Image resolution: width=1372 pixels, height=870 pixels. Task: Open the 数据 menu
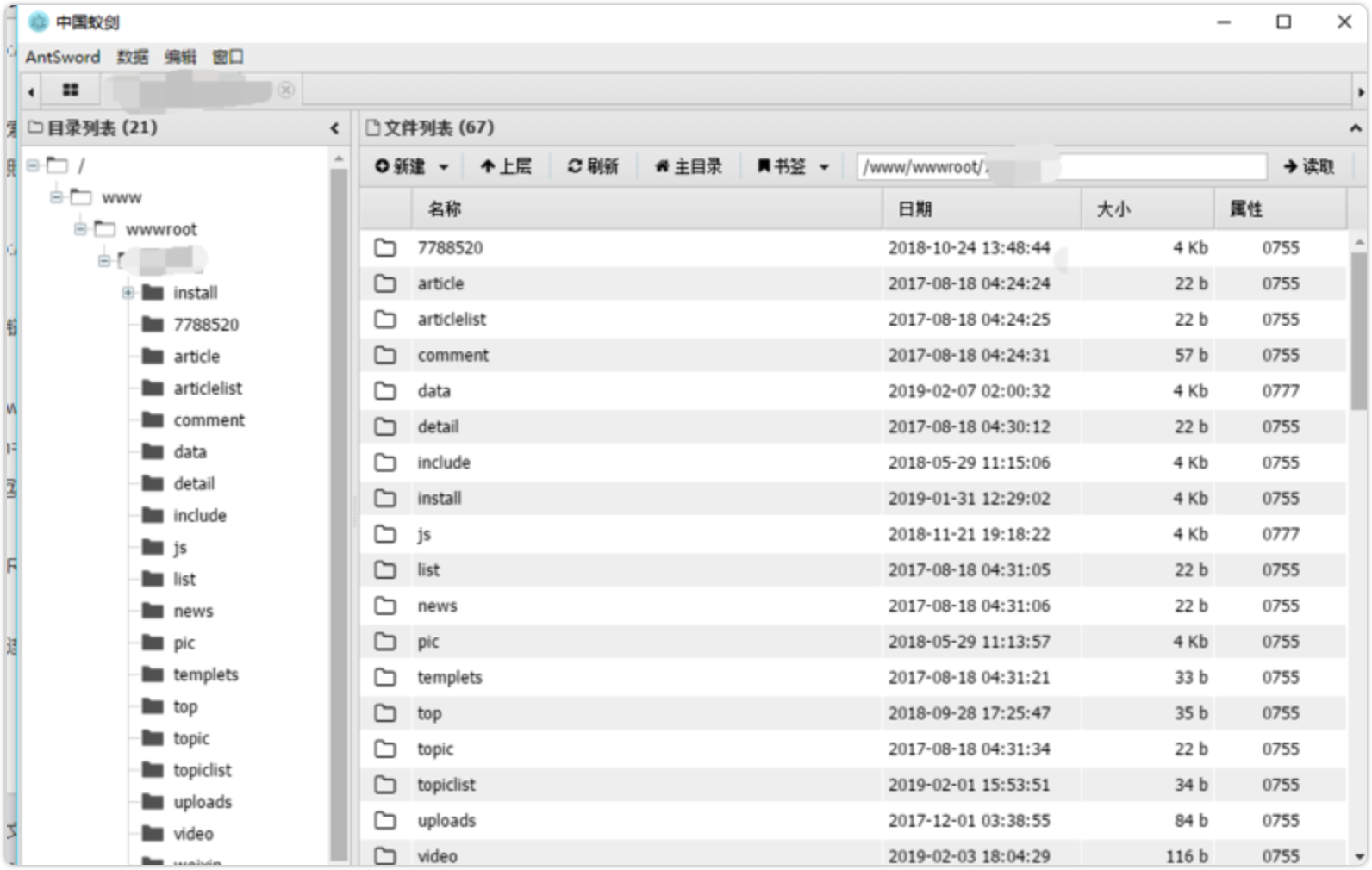(132, 57)
